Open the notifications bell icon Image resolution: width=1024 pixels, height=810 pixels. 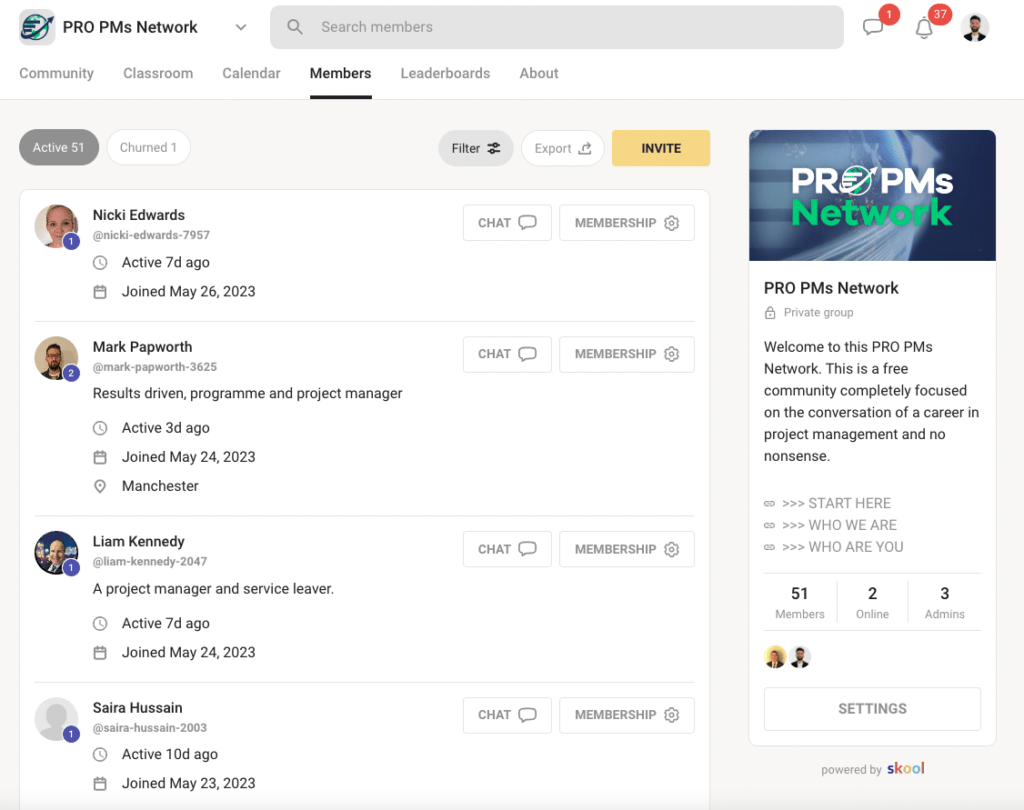923,28
